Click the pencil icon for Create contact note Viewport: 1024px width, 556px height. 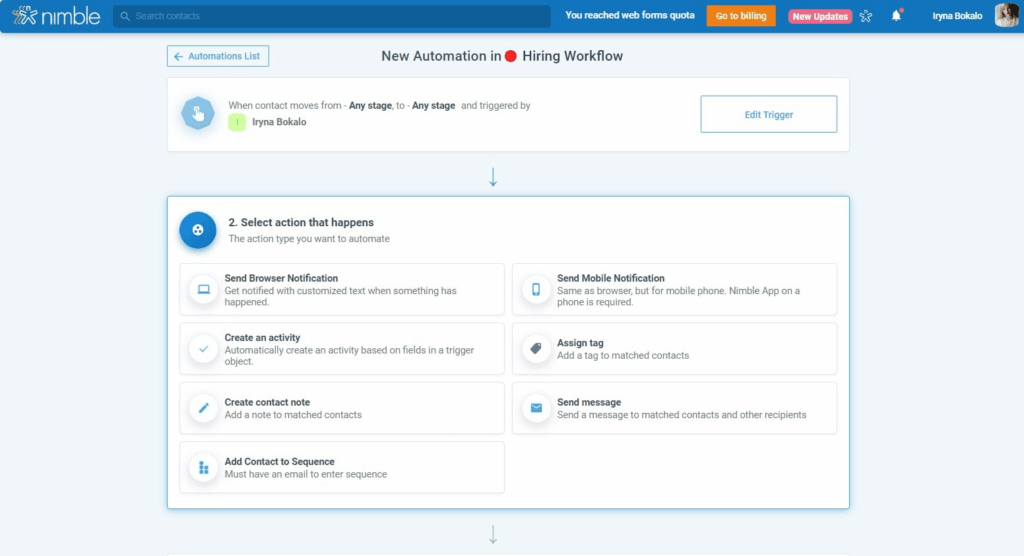click(x=204, y=408)
